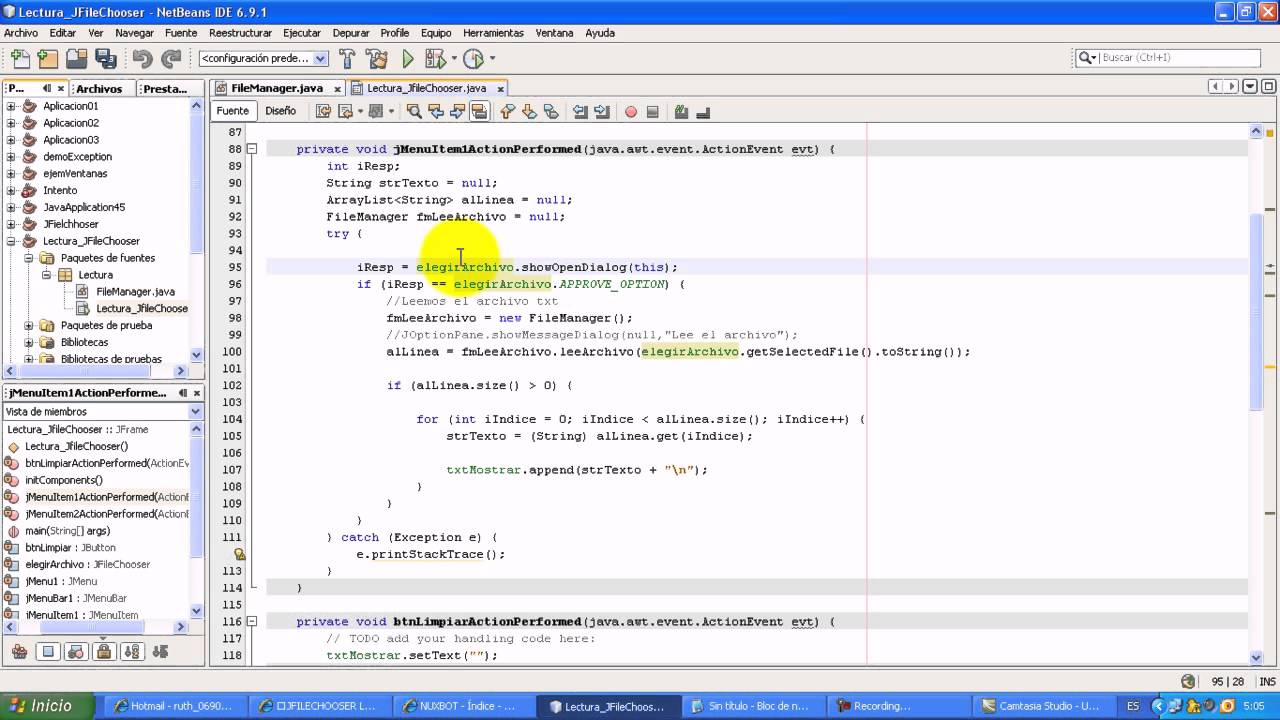
Task: Expand the demoException project node
Action: point(12,157)
